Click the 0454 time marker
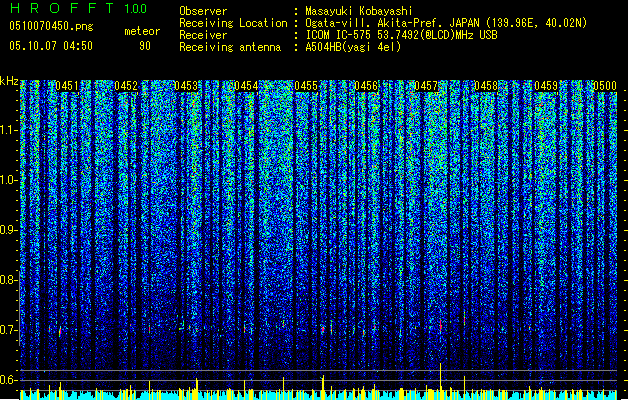The image size is (629, 400). pyautogui.click(x=246, y=86)
